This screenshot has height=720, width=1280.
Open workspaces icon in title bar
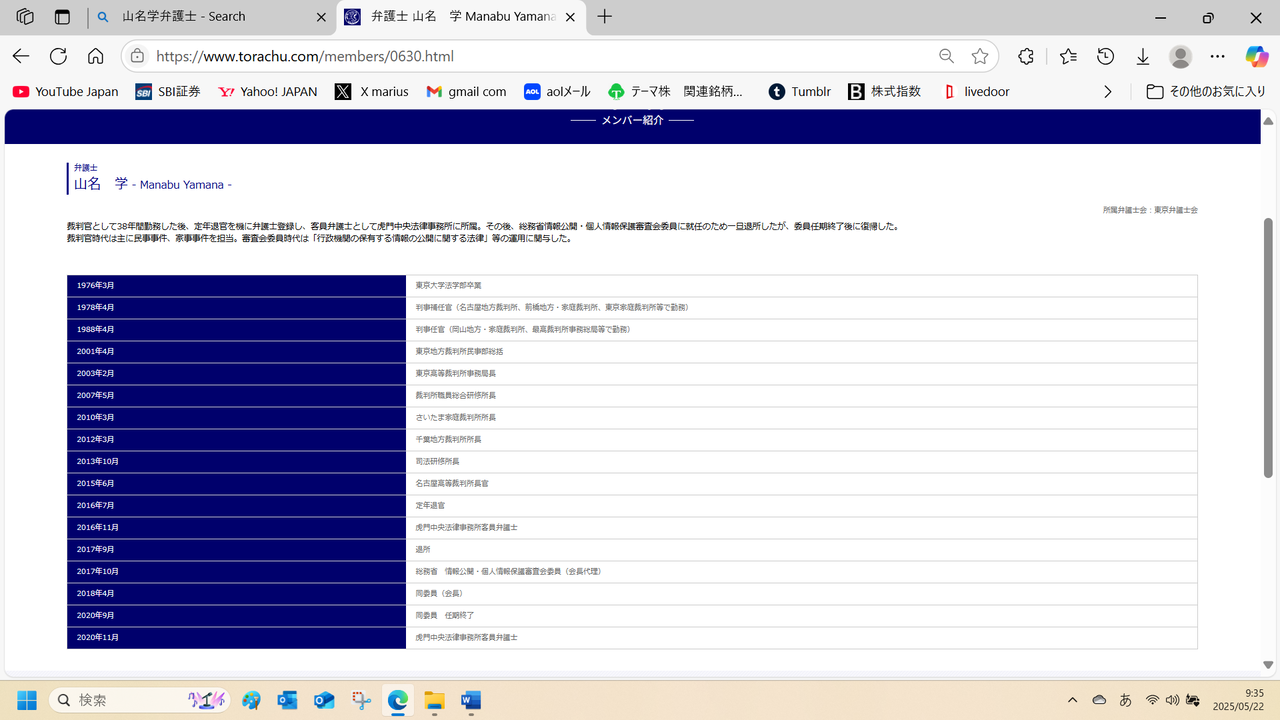25,17
